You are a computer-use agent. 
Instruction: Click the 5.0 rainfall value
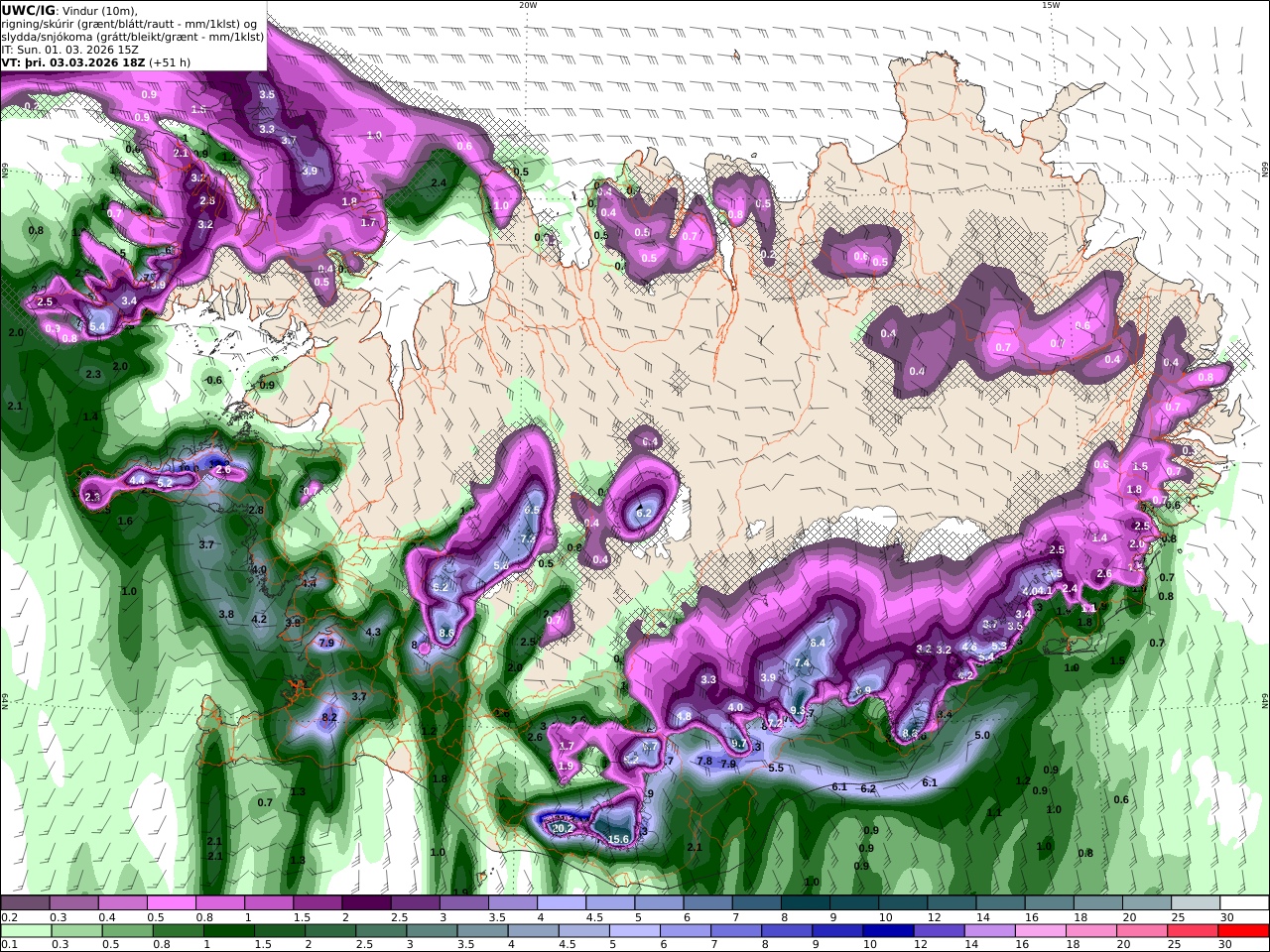(982, 735)
